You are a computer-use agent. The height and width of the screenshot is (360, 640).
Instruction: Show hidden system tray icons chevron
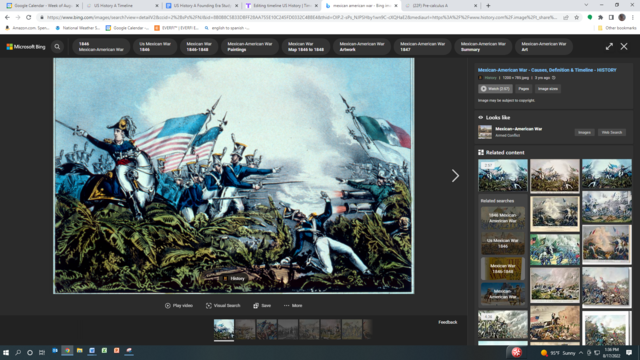coord(580,353)
